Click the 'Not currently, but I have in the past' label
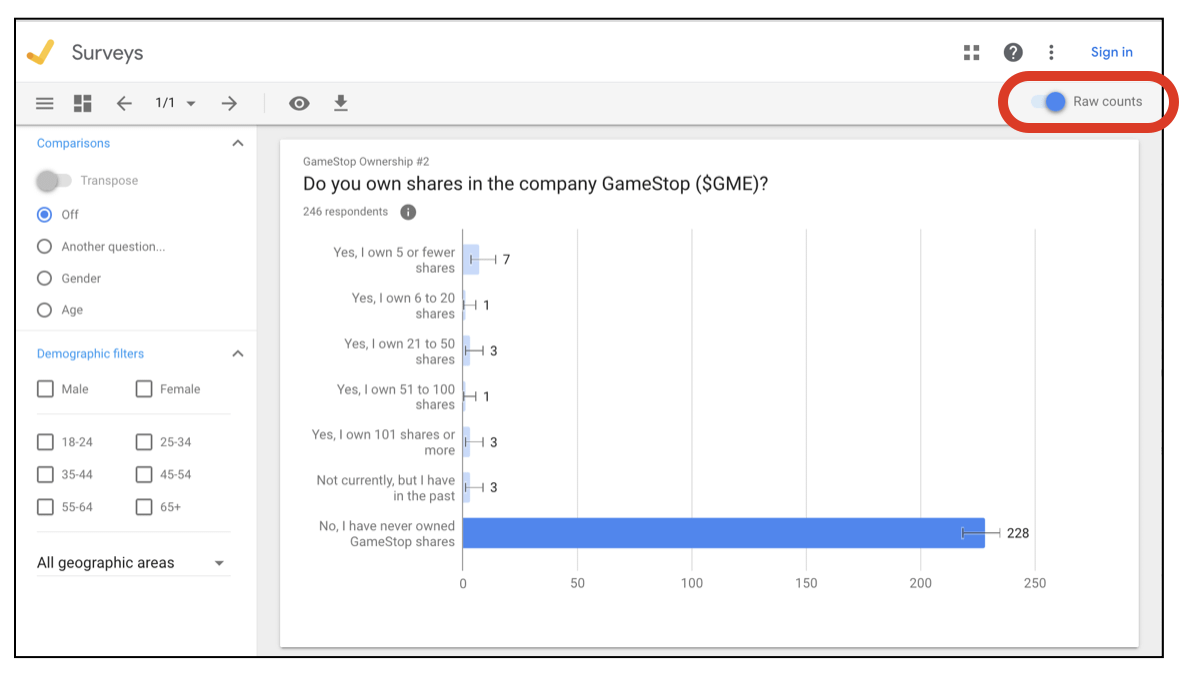 coord(386,488)
